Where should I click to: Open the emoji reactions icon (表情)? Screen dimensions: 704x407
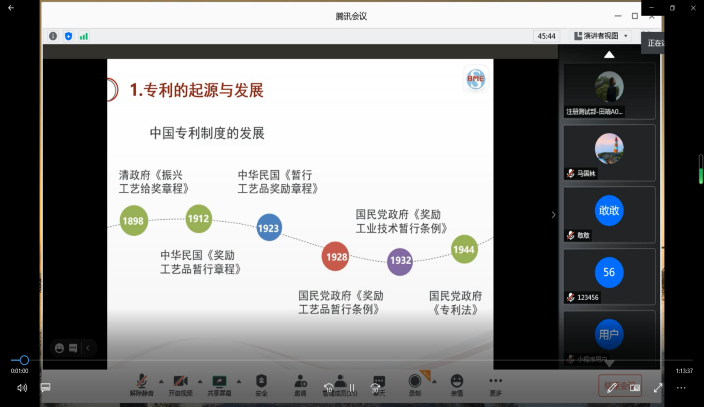pyautogui.click(x=457, y=382)
